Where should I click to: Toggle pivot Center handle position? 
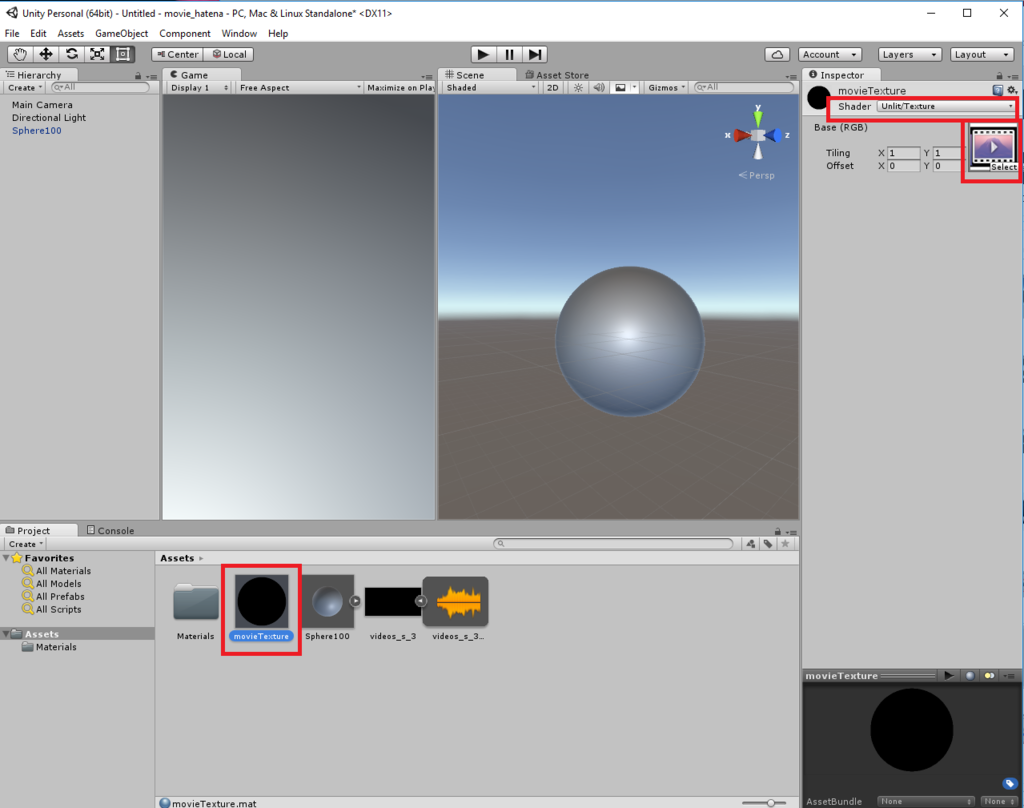178,54
